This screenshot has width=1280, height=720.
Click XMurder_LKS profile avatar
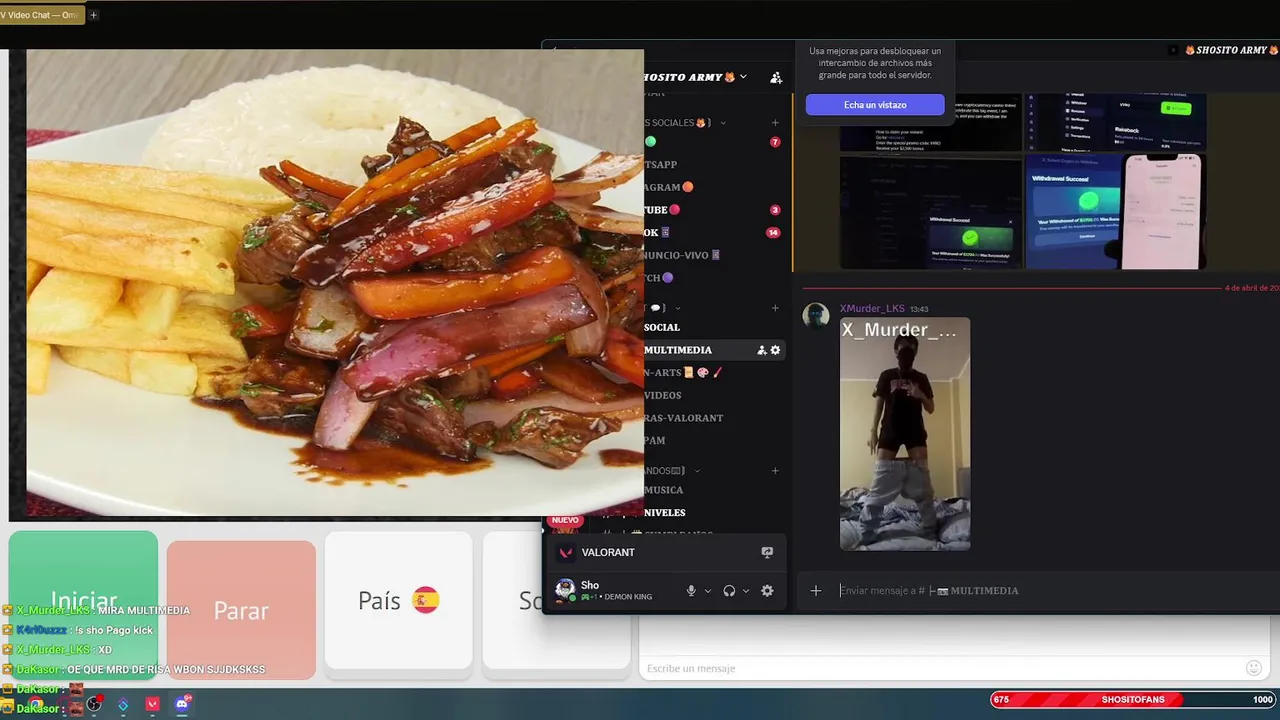tap(816, 316)
